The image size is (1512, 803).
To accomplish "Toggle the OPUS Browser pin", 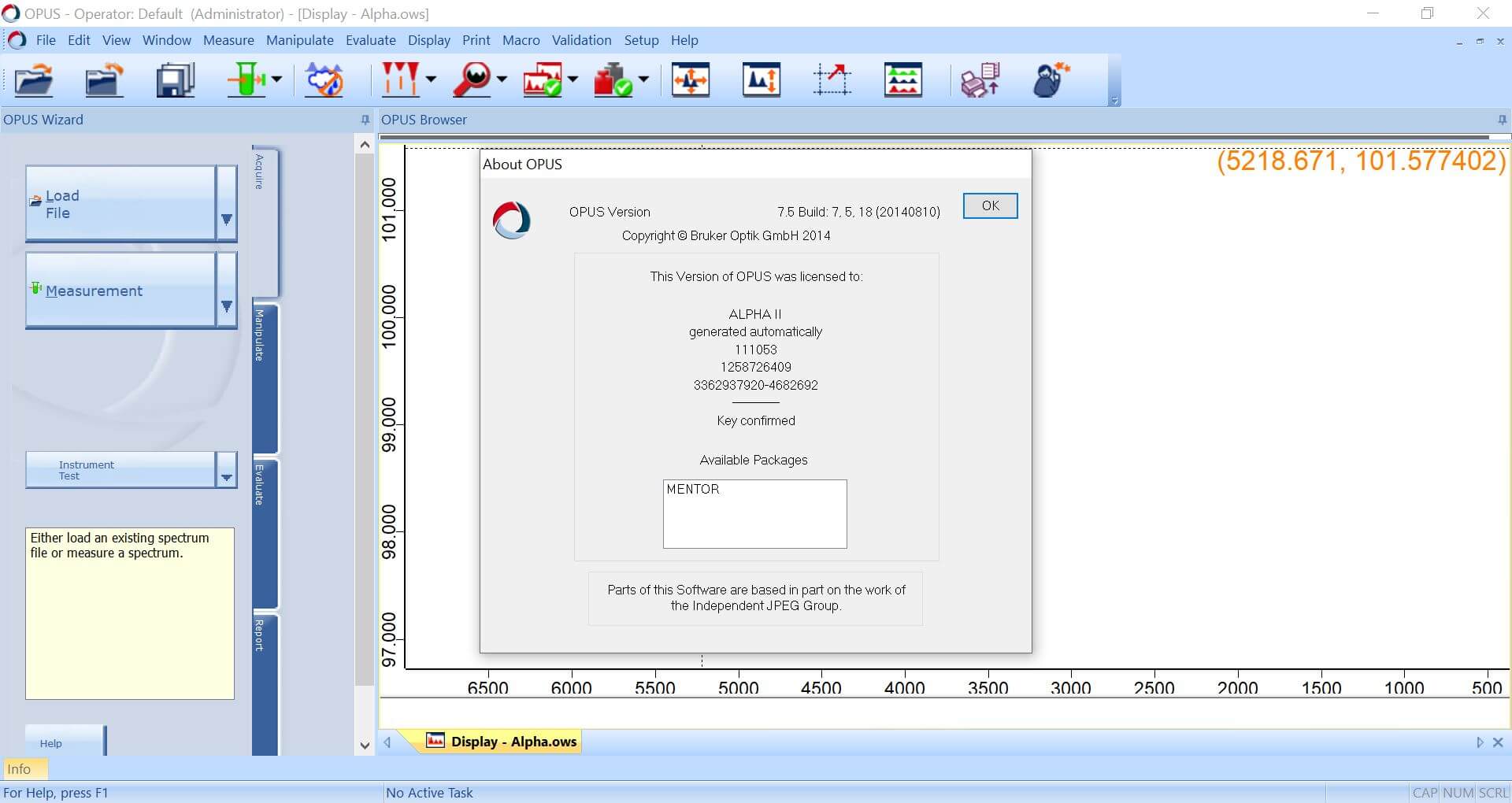I will click(1502, 120).
